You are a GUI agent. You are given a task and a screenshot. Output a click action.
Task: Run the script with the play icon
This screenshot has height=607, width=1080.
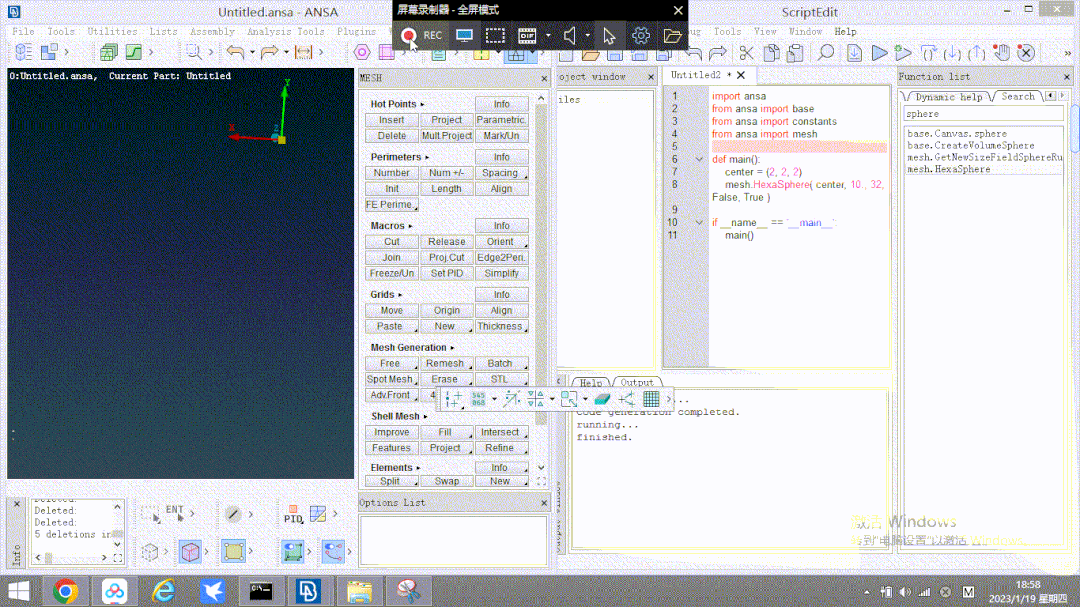tap(879, 53)
